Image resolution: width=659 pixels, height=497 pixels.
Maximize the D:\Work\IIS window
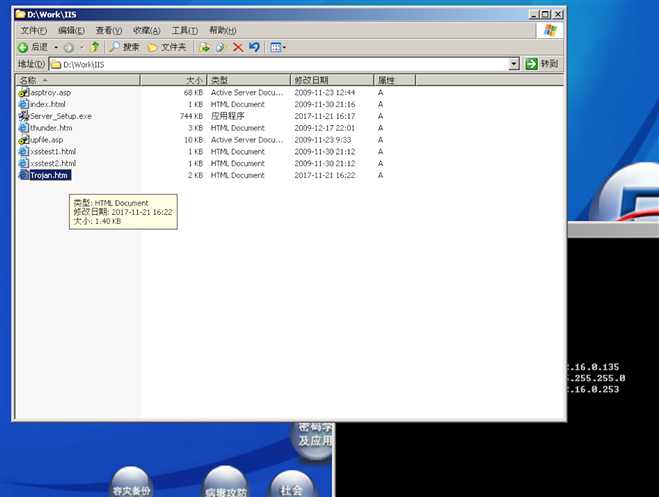(546, 14)
